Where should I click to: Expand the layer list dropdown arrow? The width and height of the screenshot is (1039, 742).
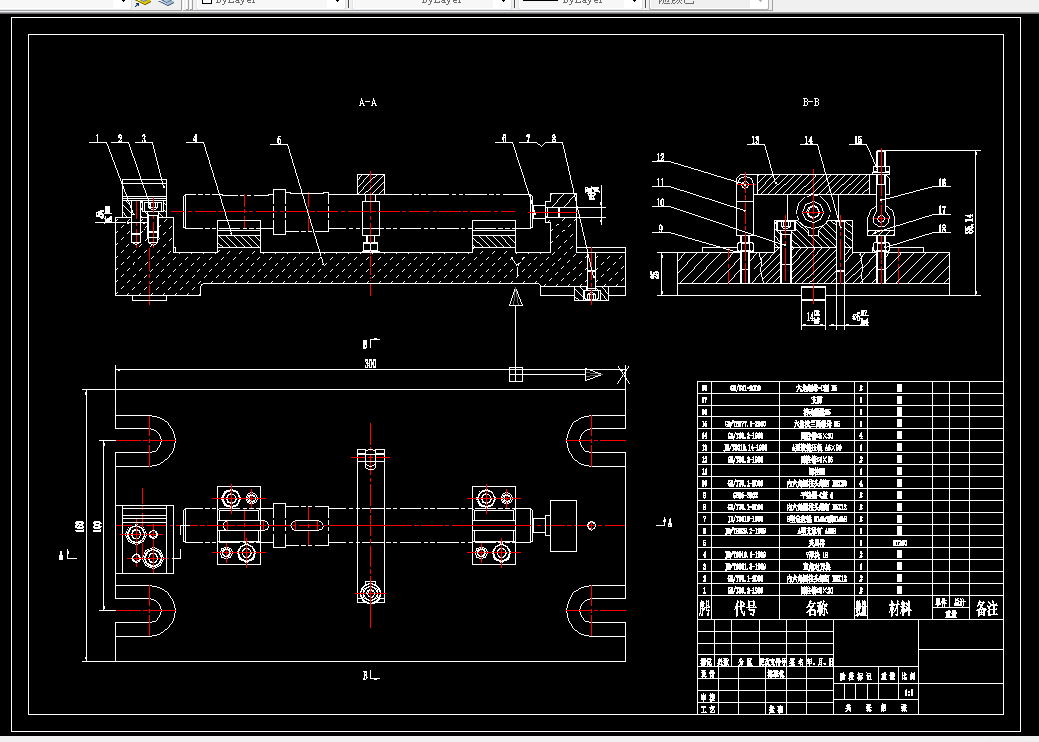[124, 3]
